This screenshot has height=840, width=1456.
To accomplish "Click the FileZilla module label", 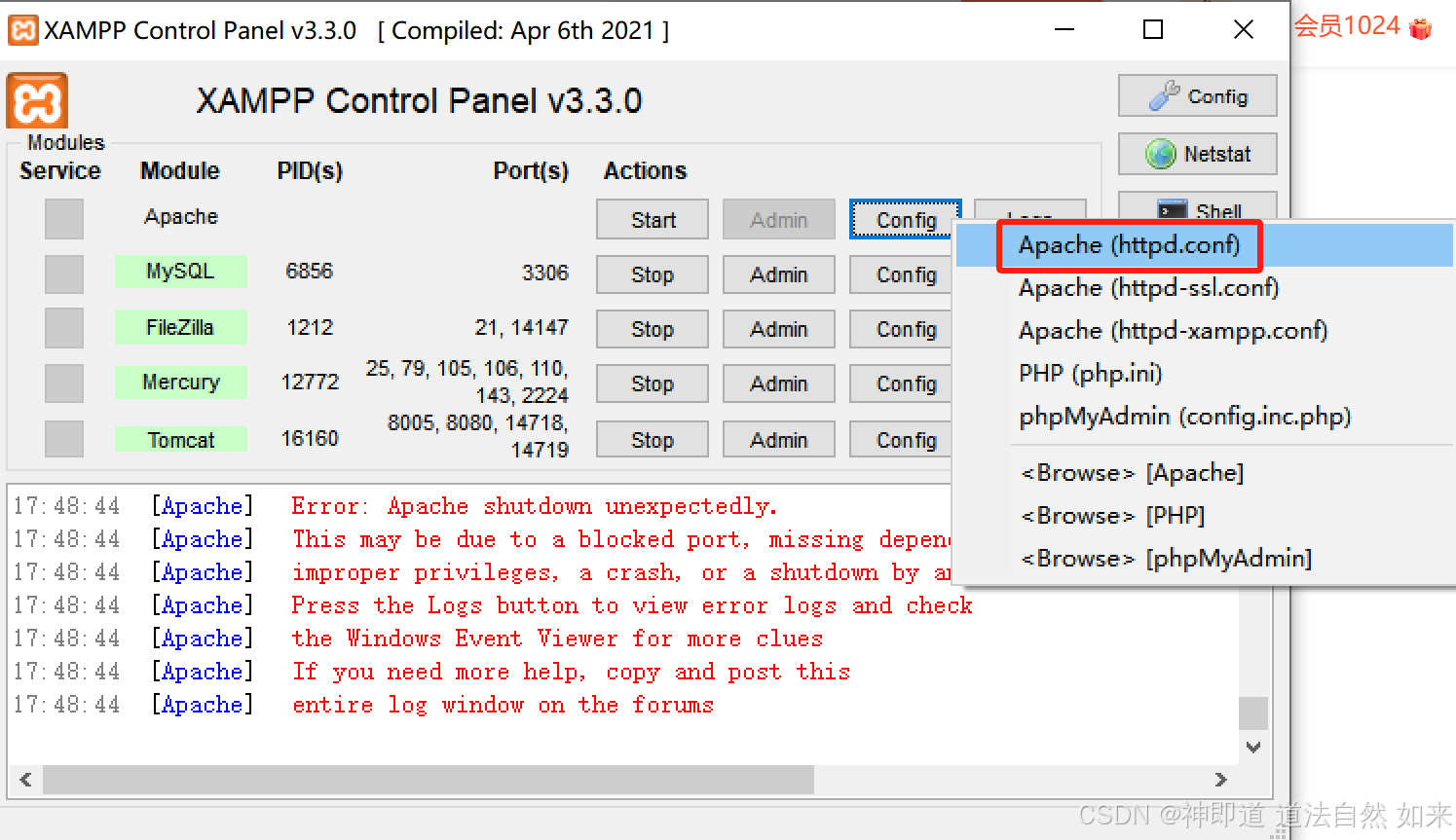I will (180, 327).
